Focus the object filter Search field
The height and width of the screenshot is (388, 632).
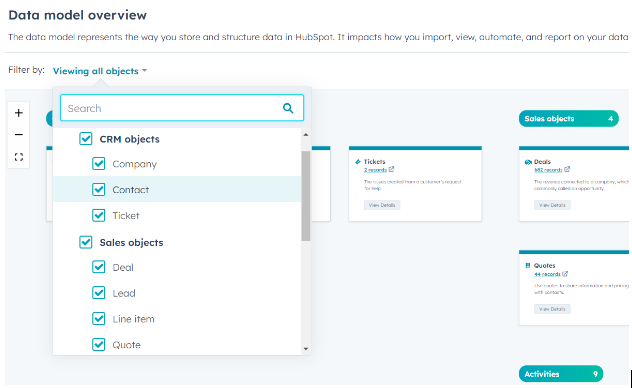(x=182, y=108)
